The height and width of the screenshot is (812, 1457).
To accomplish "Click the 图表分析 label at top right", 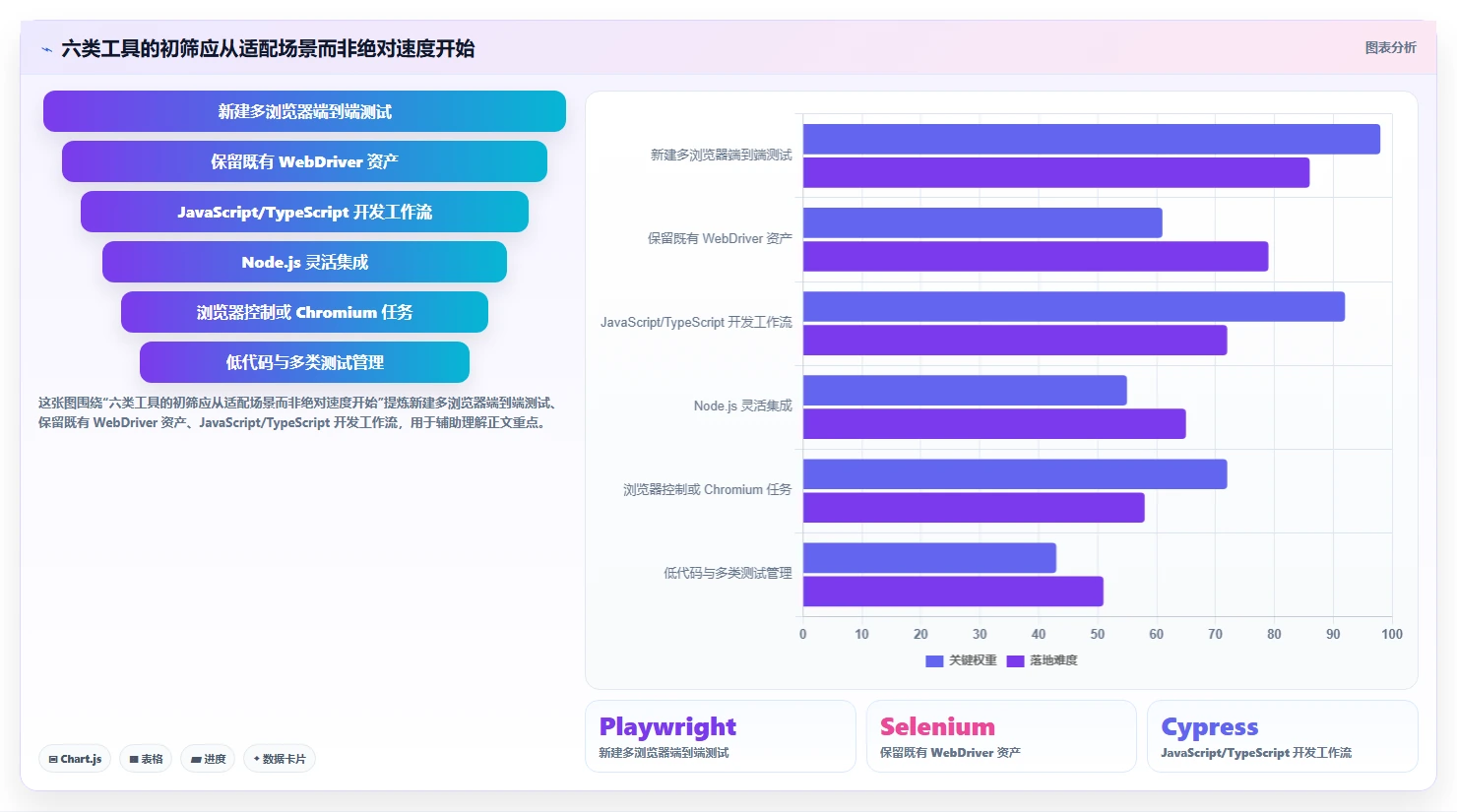I will click(x=1390, y=47).
